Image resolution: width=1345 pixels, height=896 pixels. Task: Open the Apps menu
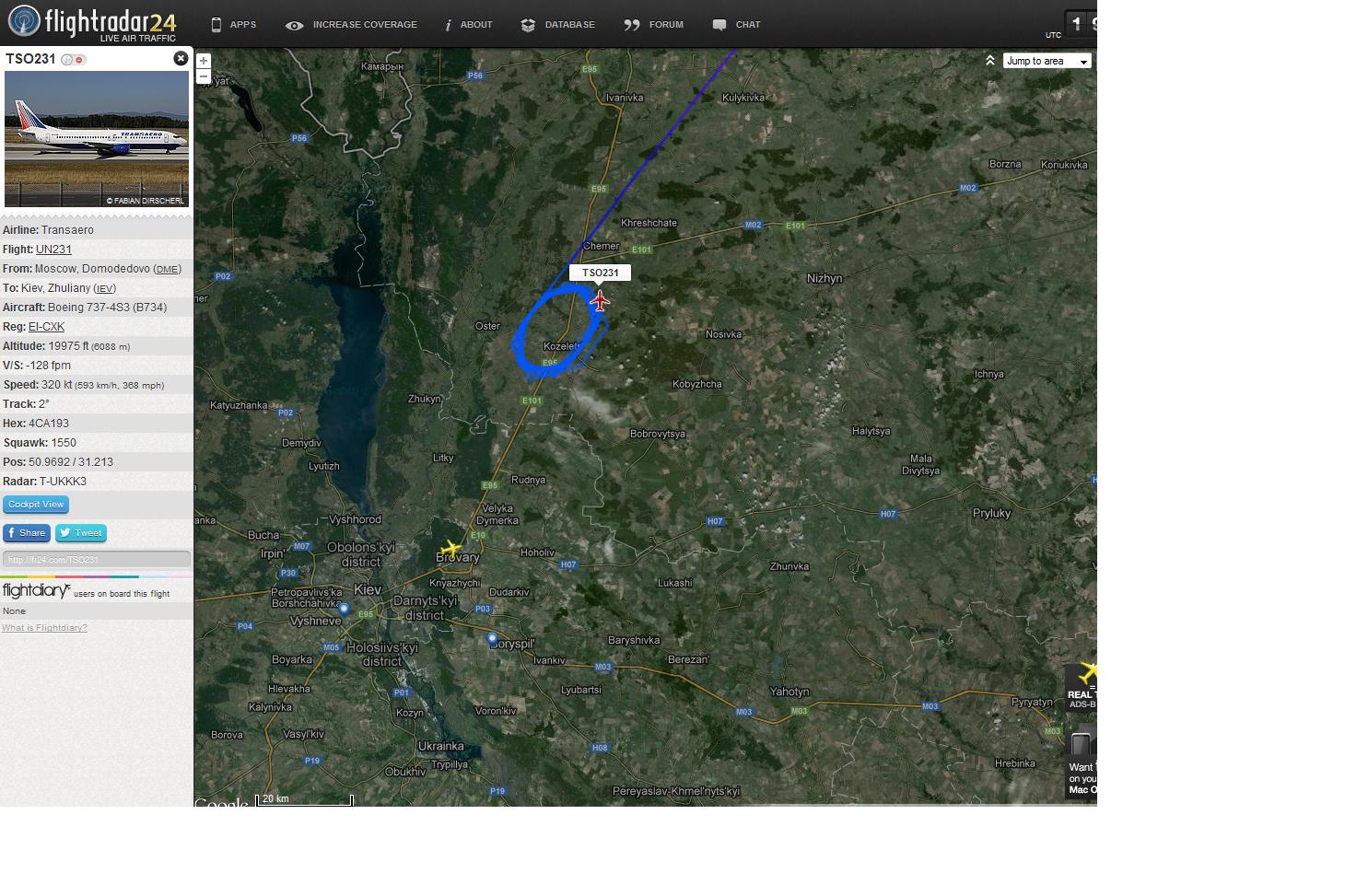[233, 25]
